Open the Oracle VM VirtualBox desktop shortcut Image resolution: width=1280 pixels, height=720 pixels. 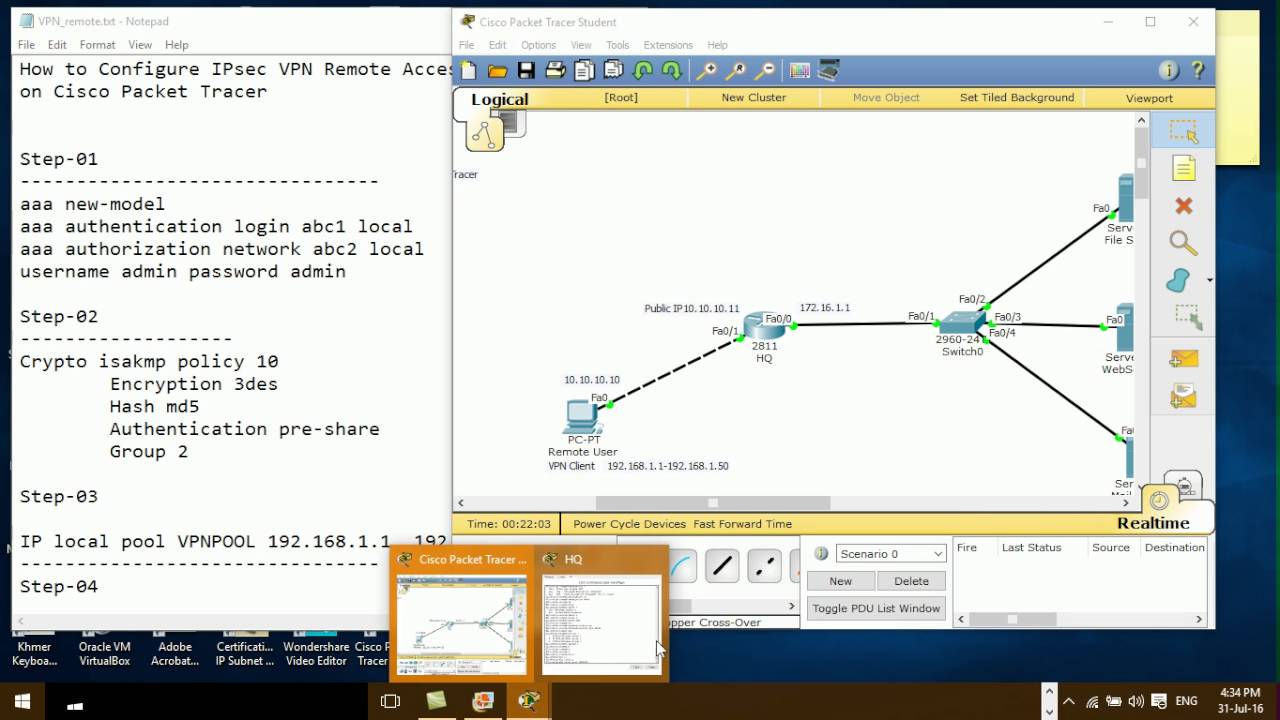coord(104,647)
